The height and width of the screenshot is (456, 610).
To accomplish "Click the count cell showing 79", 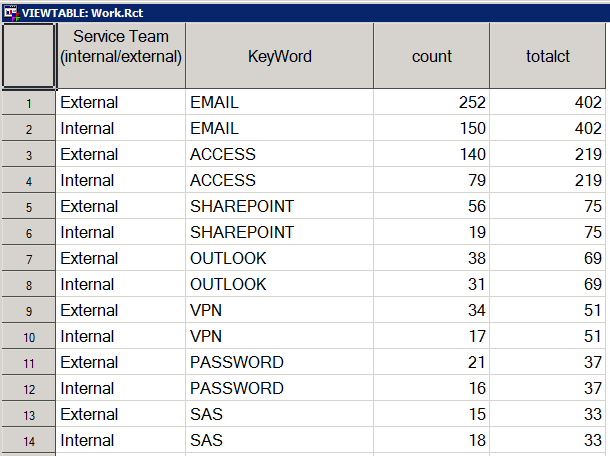I will tap(432, 181).
